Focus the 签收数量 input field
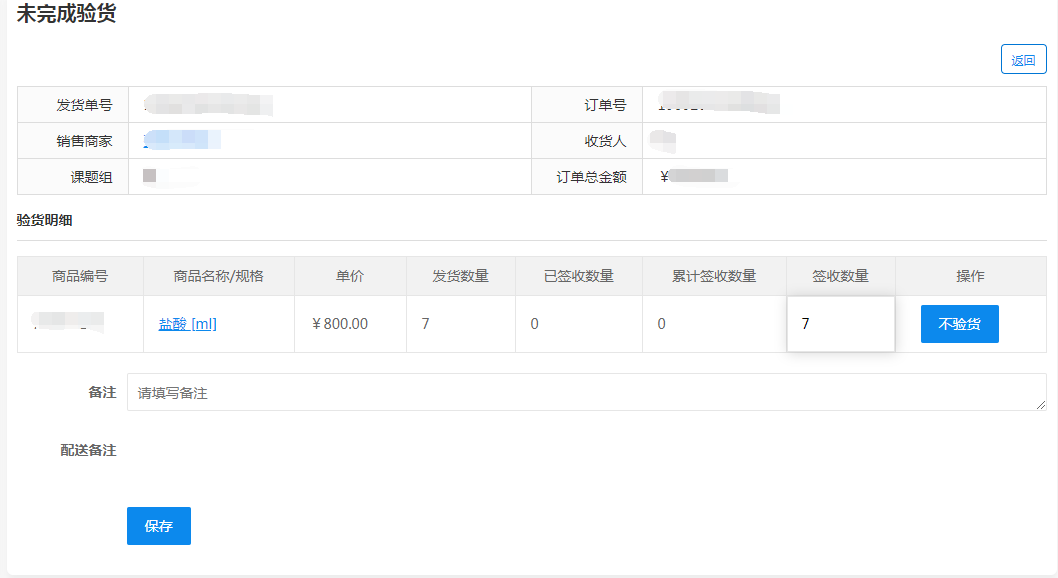 coord(840,324)
